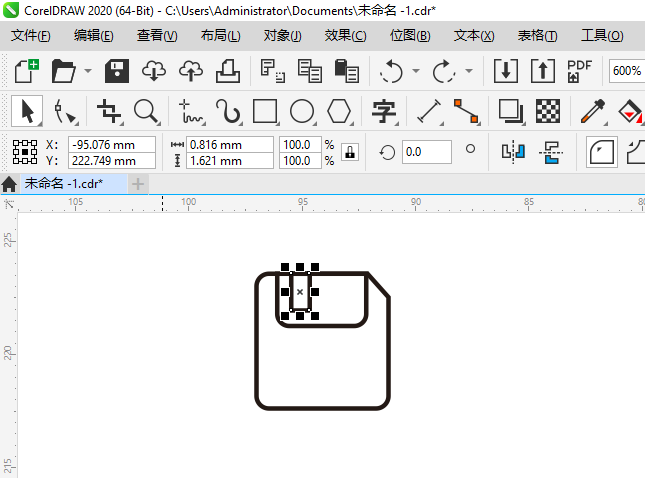This screenshot has width=645, height=478.
Task: Open the 表格(T) menu
Action: coord(537,36)
